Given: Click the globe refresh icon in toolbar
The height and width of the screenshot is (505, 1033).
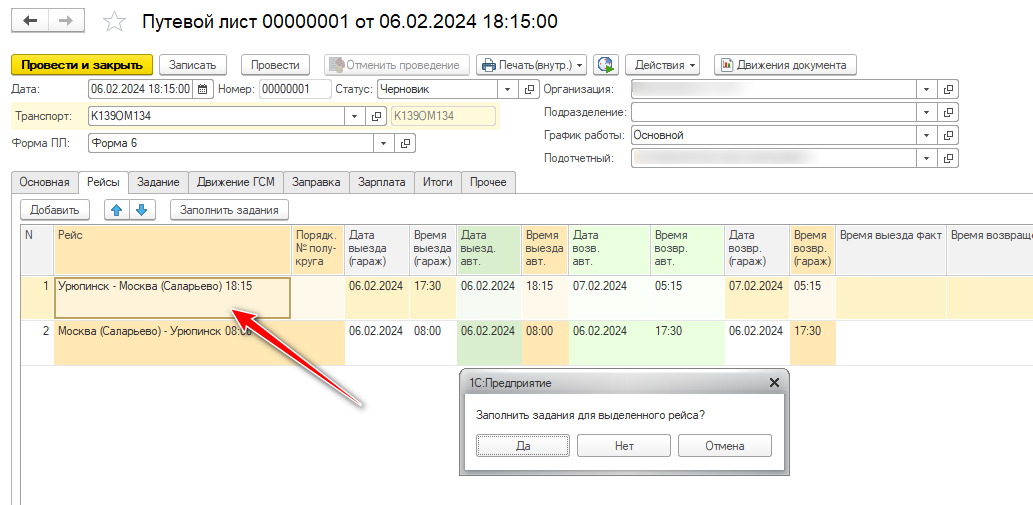Looking at the screenshot, I should coord(605,65).
